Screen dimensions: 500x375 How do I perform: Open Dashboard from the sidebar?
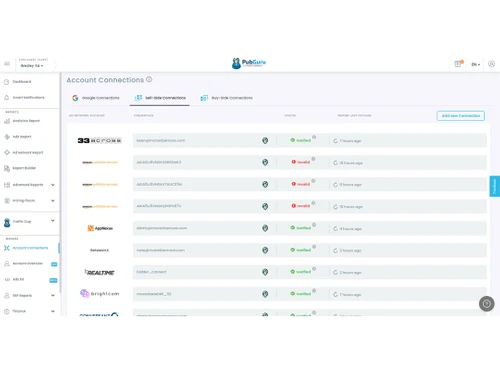pyautogui.click(x=22, y=82)
